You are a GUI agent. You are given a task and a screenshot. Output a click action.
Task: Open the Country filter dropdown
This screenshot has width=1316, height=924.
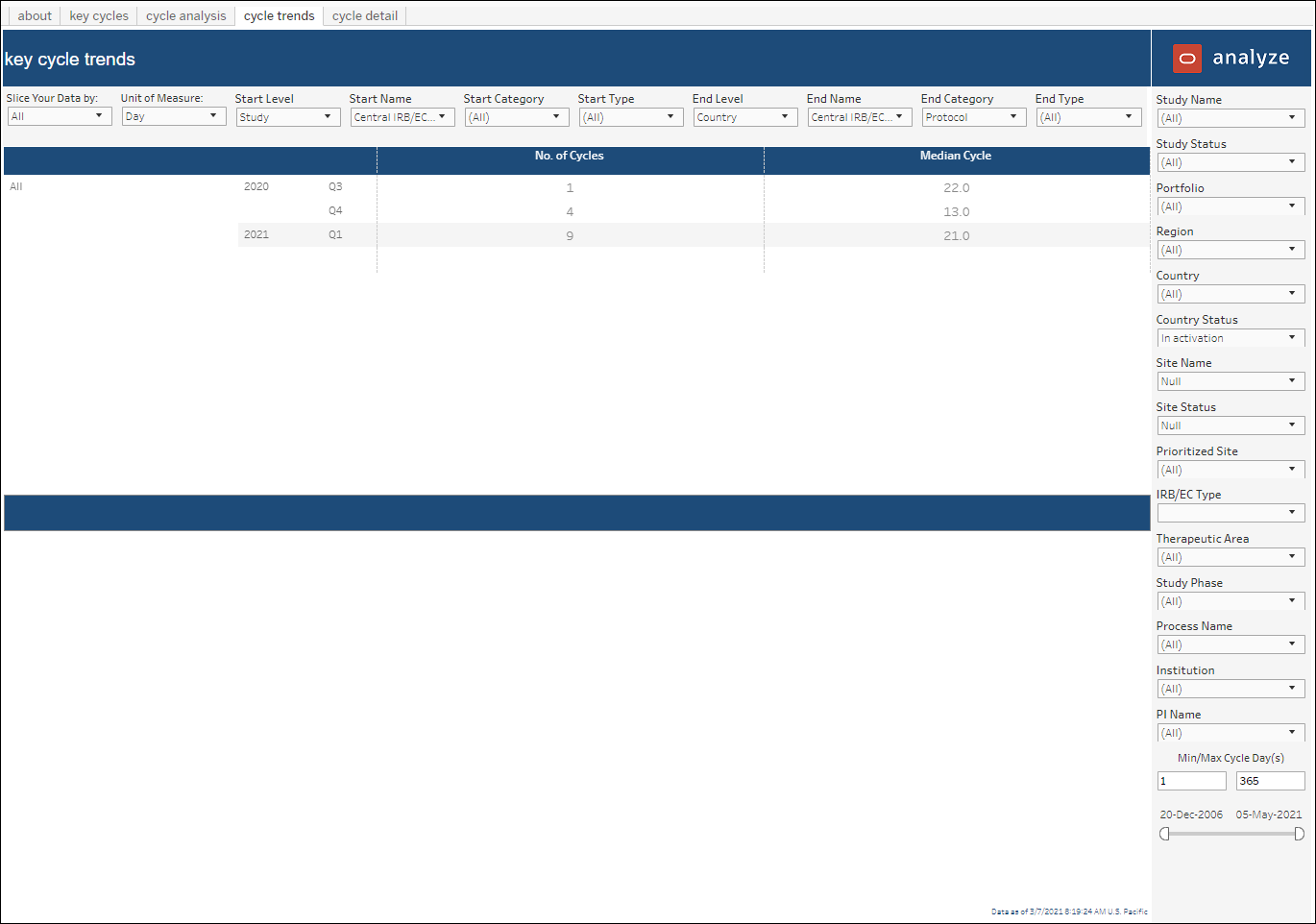click(1231, 294)
